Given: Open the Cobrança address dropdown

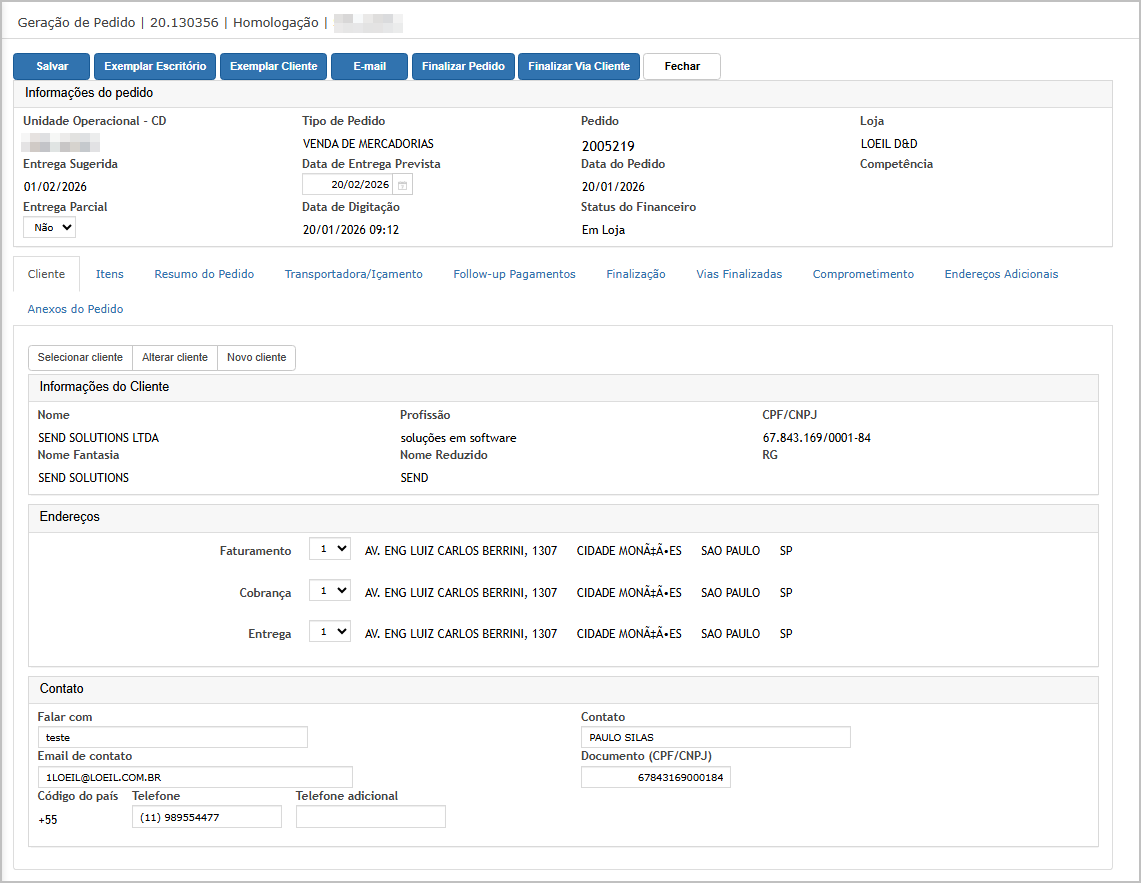Looking at the screenshot, I should click(x=329, y=591).
